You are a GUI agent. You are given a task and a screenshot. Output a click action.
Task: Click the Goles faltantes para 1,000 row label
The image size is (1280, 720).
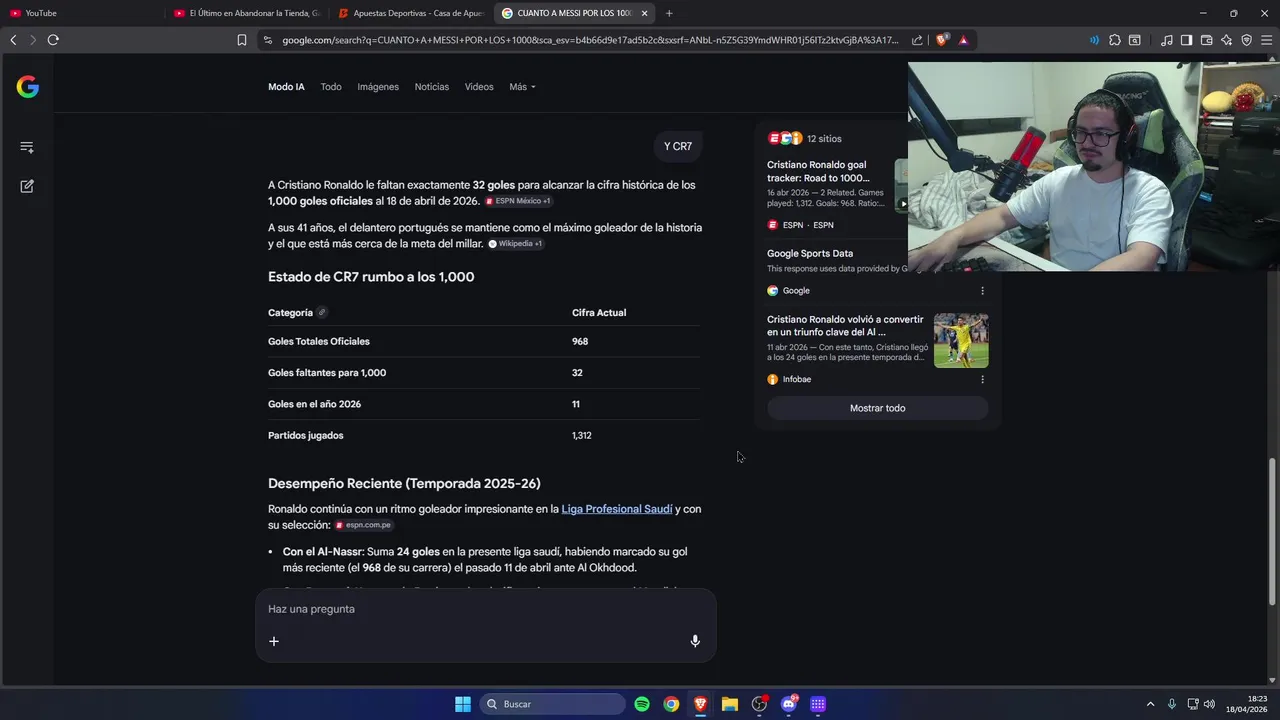pyautogui.click(x=327, y=373)
